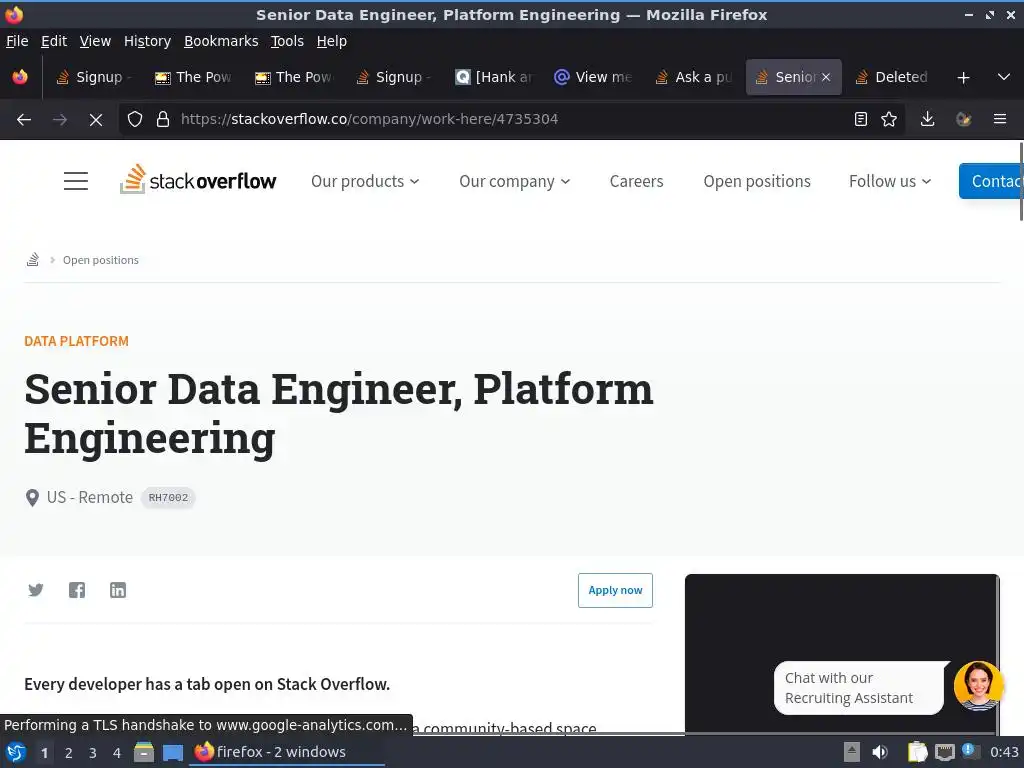The image size is (1024, 768).
Task: Switch to workspace 3
Action: (x=93, y=753)
